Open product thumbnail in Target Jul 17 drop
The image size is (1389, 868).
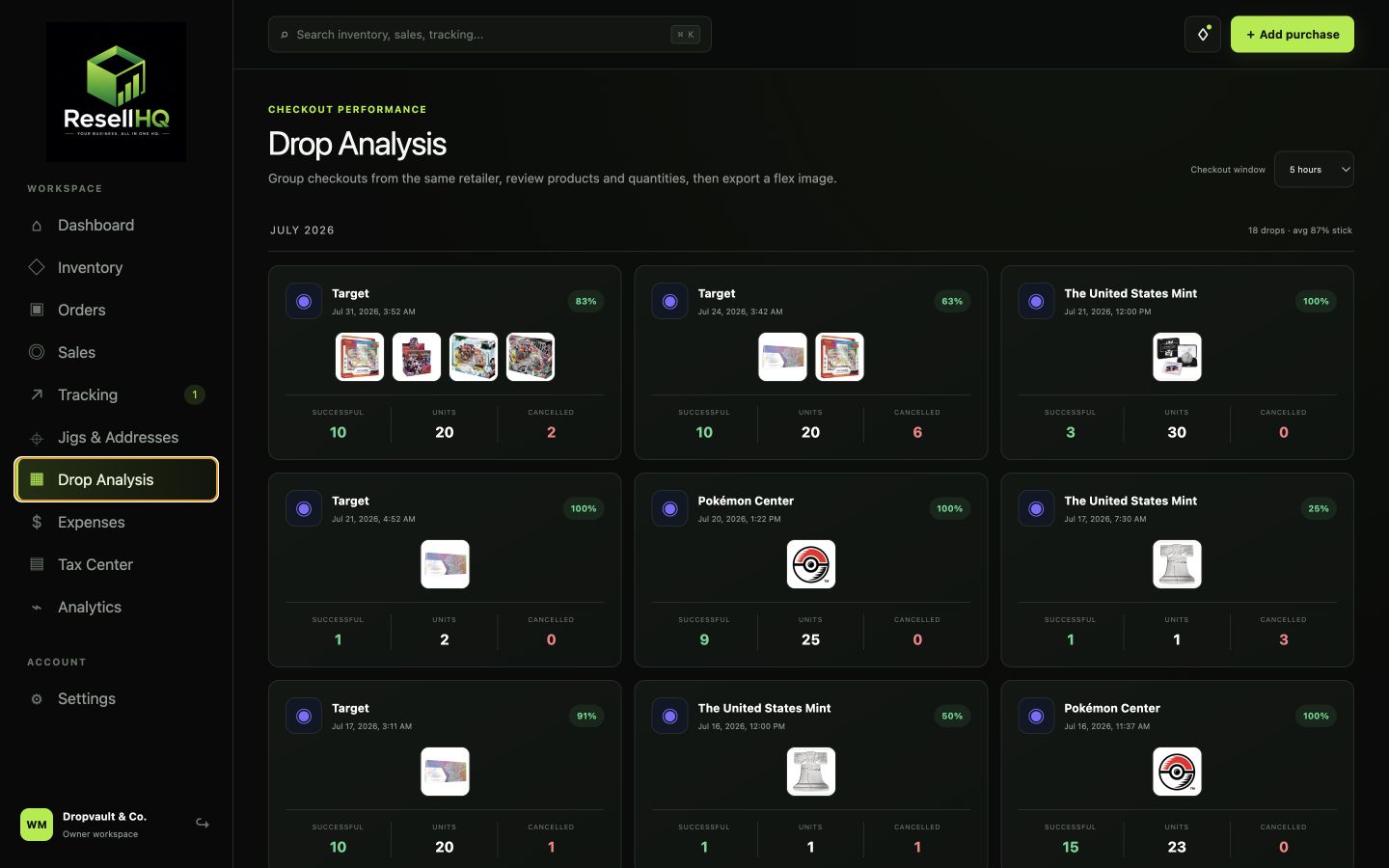(x=445, y=772)
